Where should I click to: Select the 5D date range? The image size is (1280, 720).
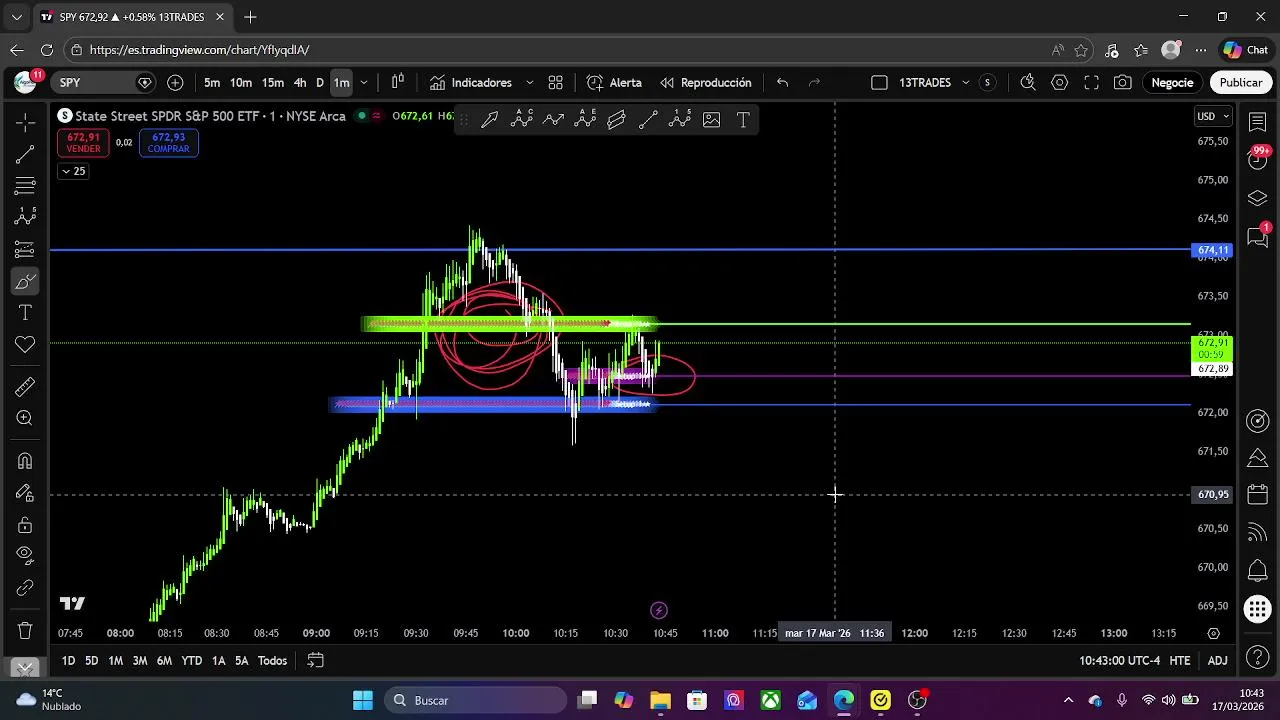[91, 661]
